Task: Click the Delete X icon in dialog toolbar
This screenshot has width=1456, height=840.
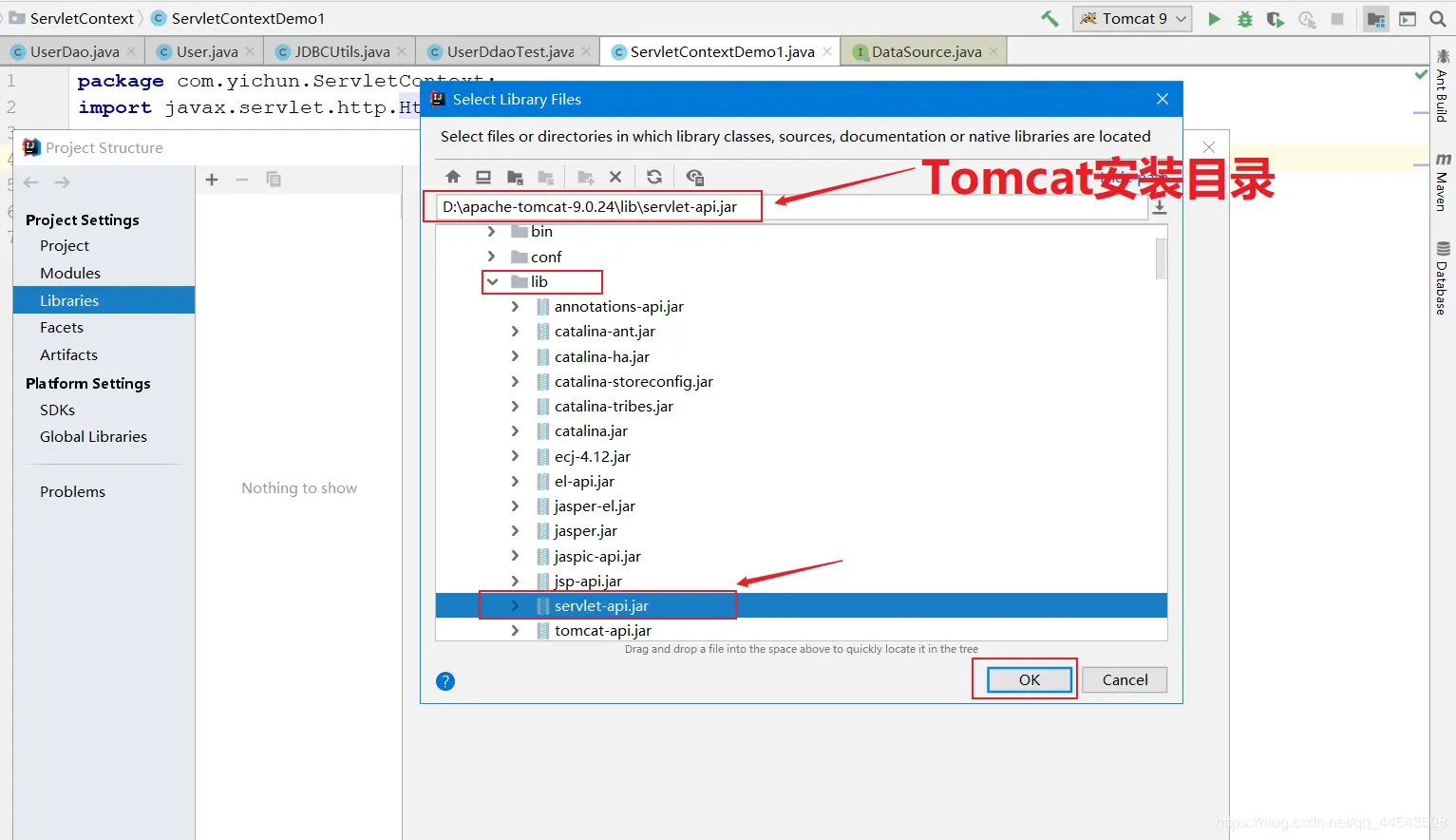Action: pyautogui.click(x=615, y=177)
